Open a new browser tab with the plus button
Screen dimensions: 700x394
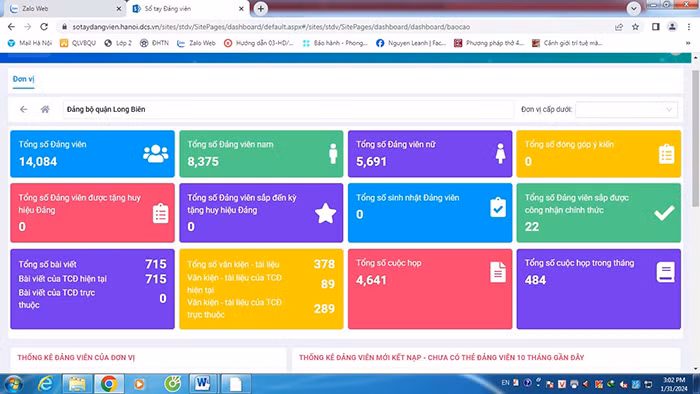tap(261, 8)
